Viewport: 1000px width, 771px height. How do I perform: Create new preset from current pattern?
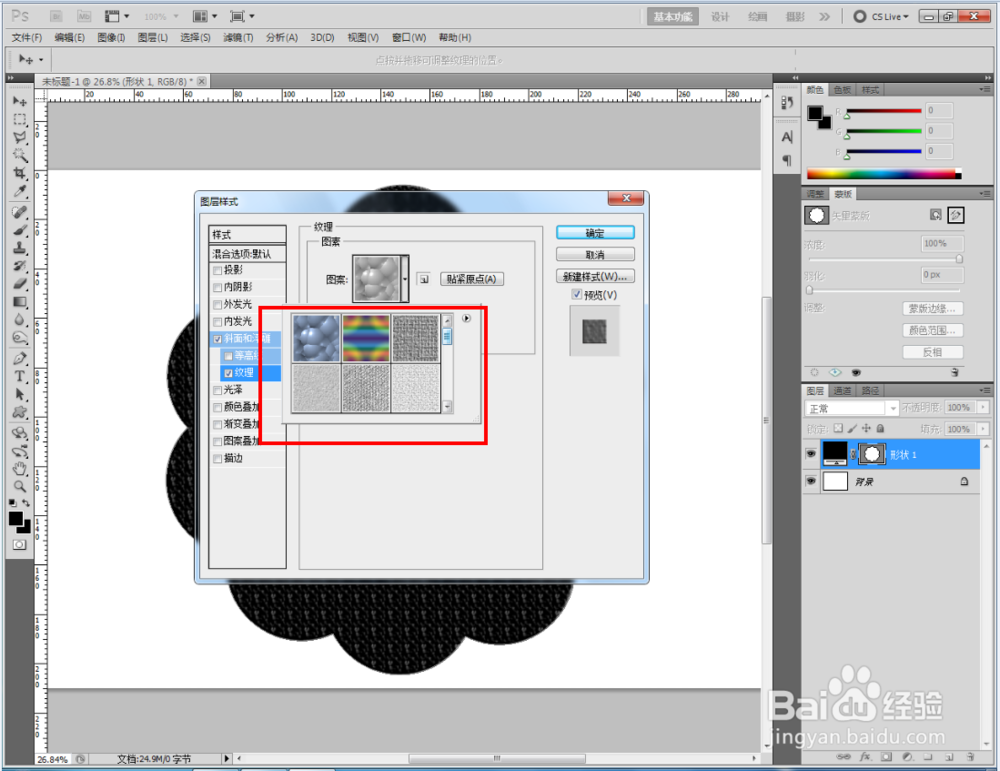[424, 279]
